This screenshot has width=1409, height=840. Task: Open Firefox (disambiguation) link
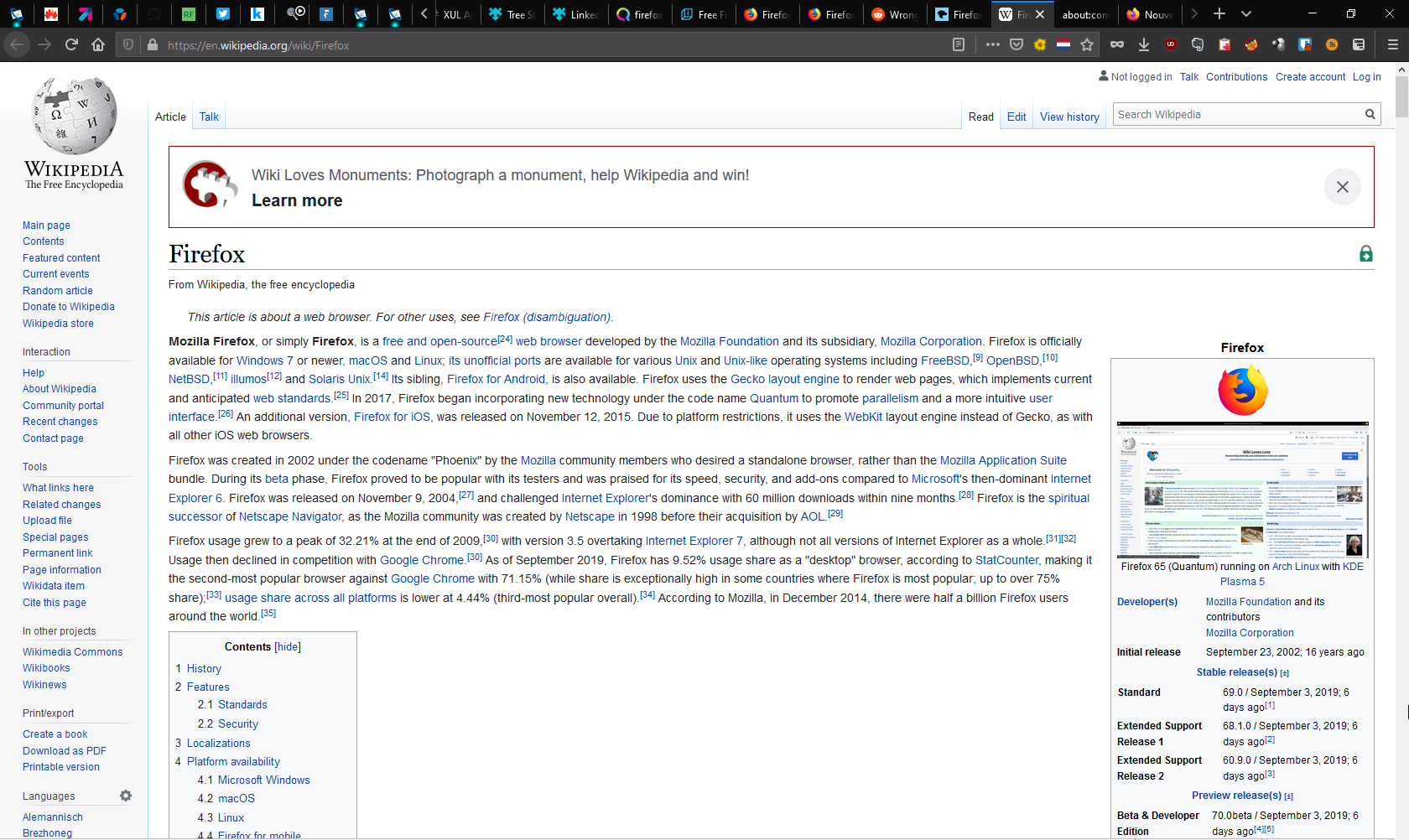point(547,317)
